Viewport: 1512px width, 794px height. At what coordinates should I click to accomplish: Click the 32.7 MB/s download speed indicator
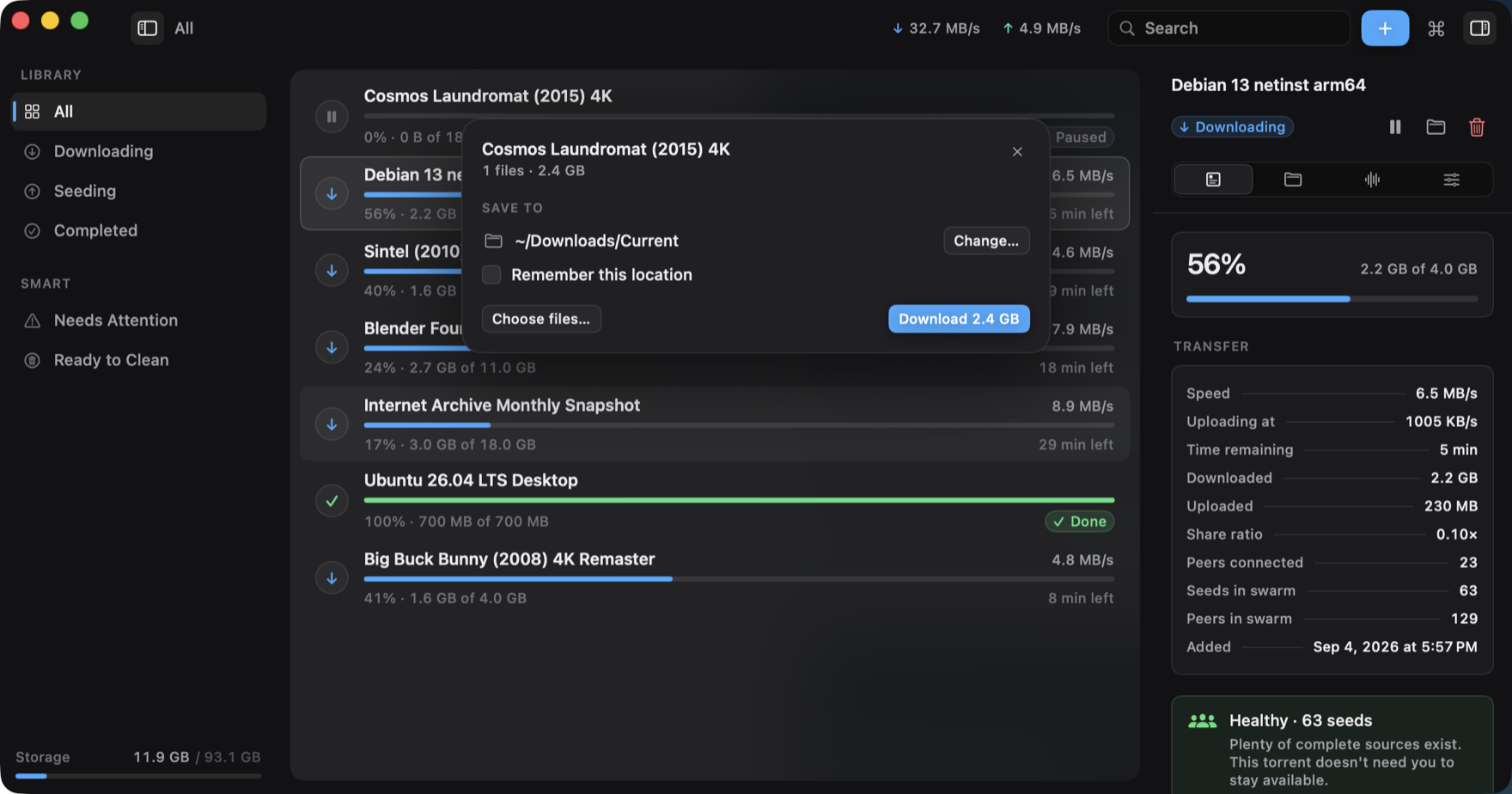click(936, 28)
